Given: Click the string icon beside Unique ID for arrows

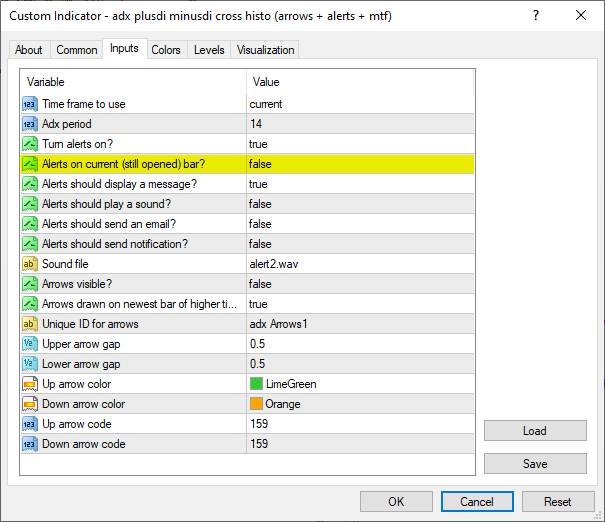Looking at the screenshot, I should 30,324.
